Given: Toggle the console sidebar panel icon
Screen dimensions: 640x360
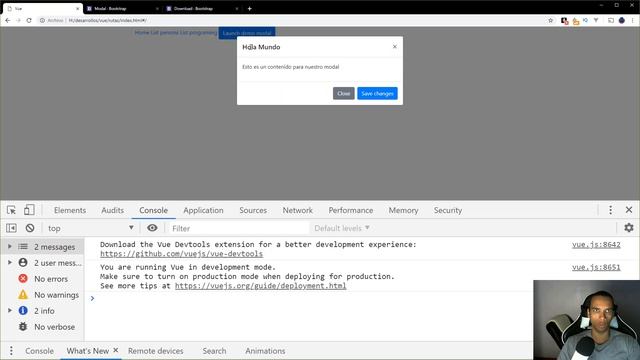Looking at the screenshot, I should click(x=11, y=228).
